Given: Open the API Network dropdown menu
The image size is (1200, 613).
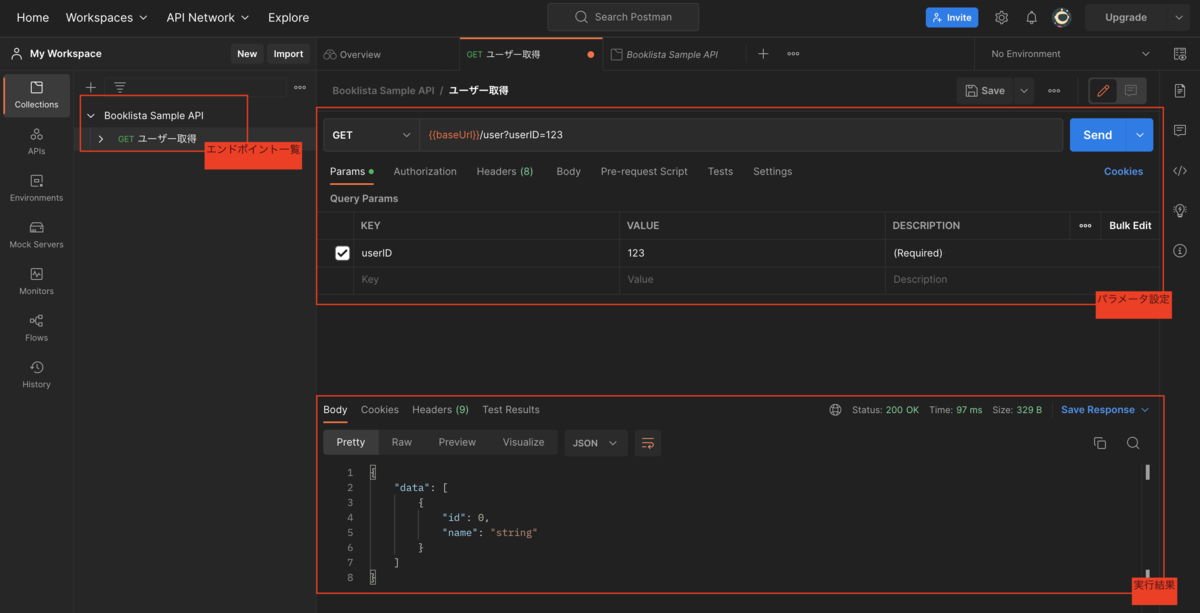Looking at the screenshot, I should coord(208,17).
